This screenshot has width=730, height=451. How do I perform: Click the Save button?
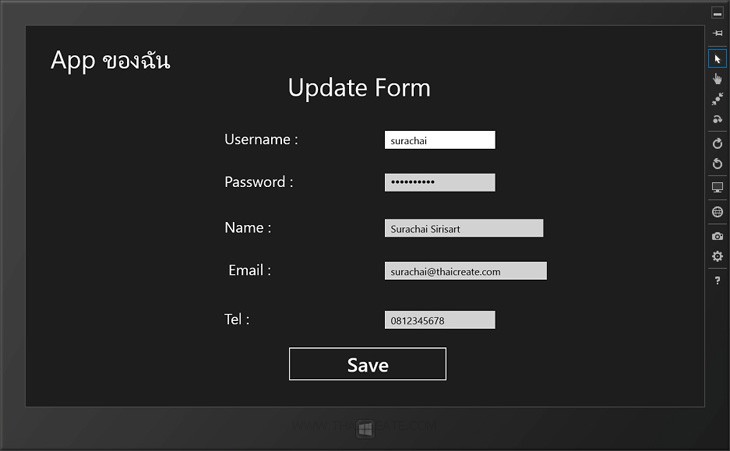[367, 364]
